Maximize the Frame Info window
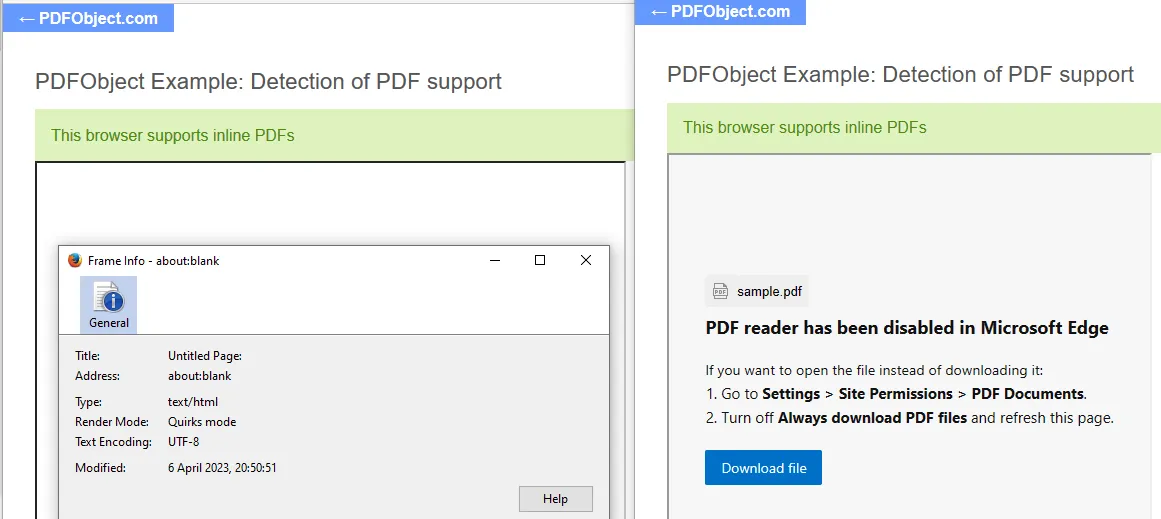Viewport: 1161px width, 519px height. point(540,261)
